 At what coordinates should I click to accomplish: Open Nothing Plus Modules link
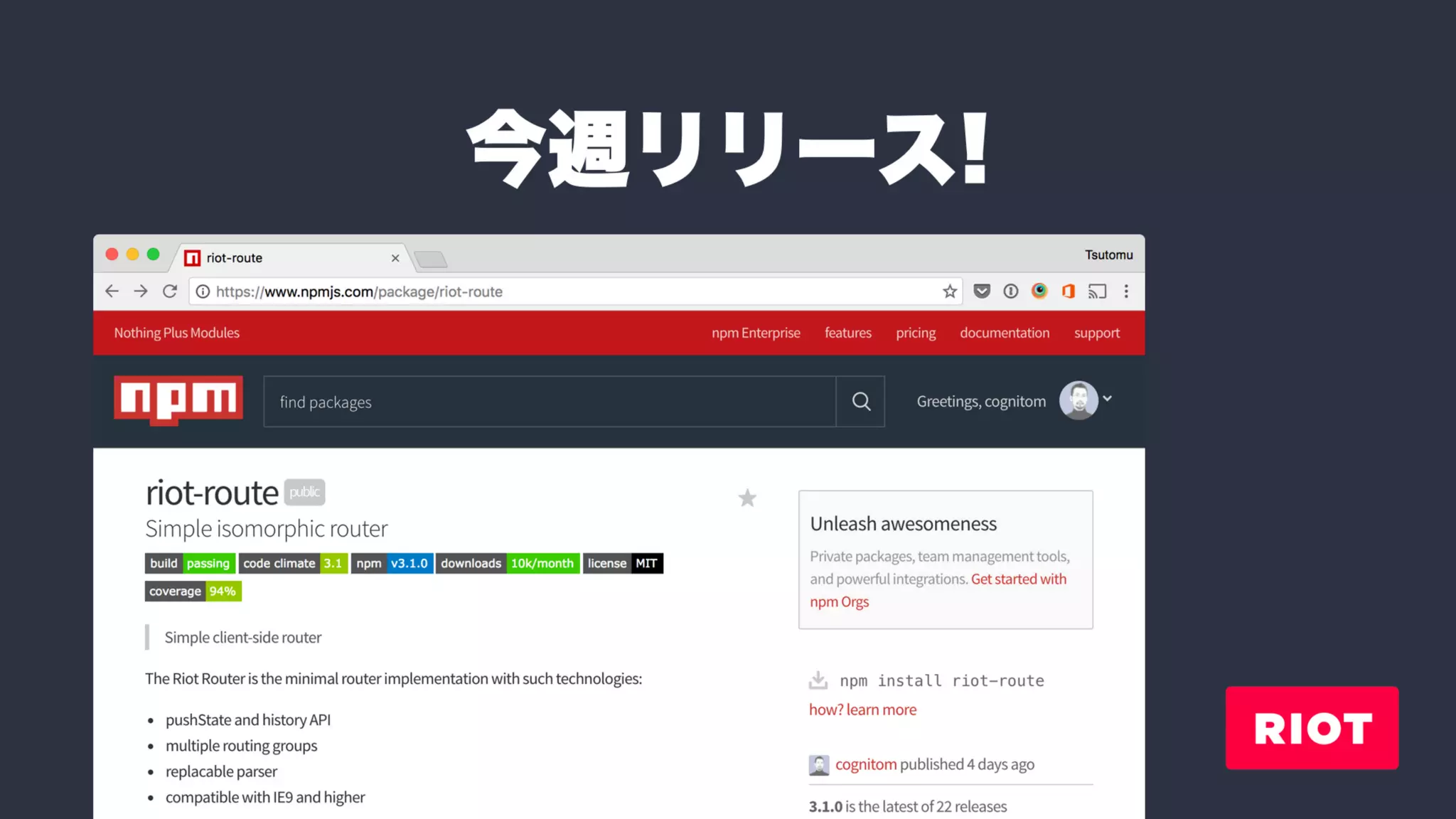177,333
